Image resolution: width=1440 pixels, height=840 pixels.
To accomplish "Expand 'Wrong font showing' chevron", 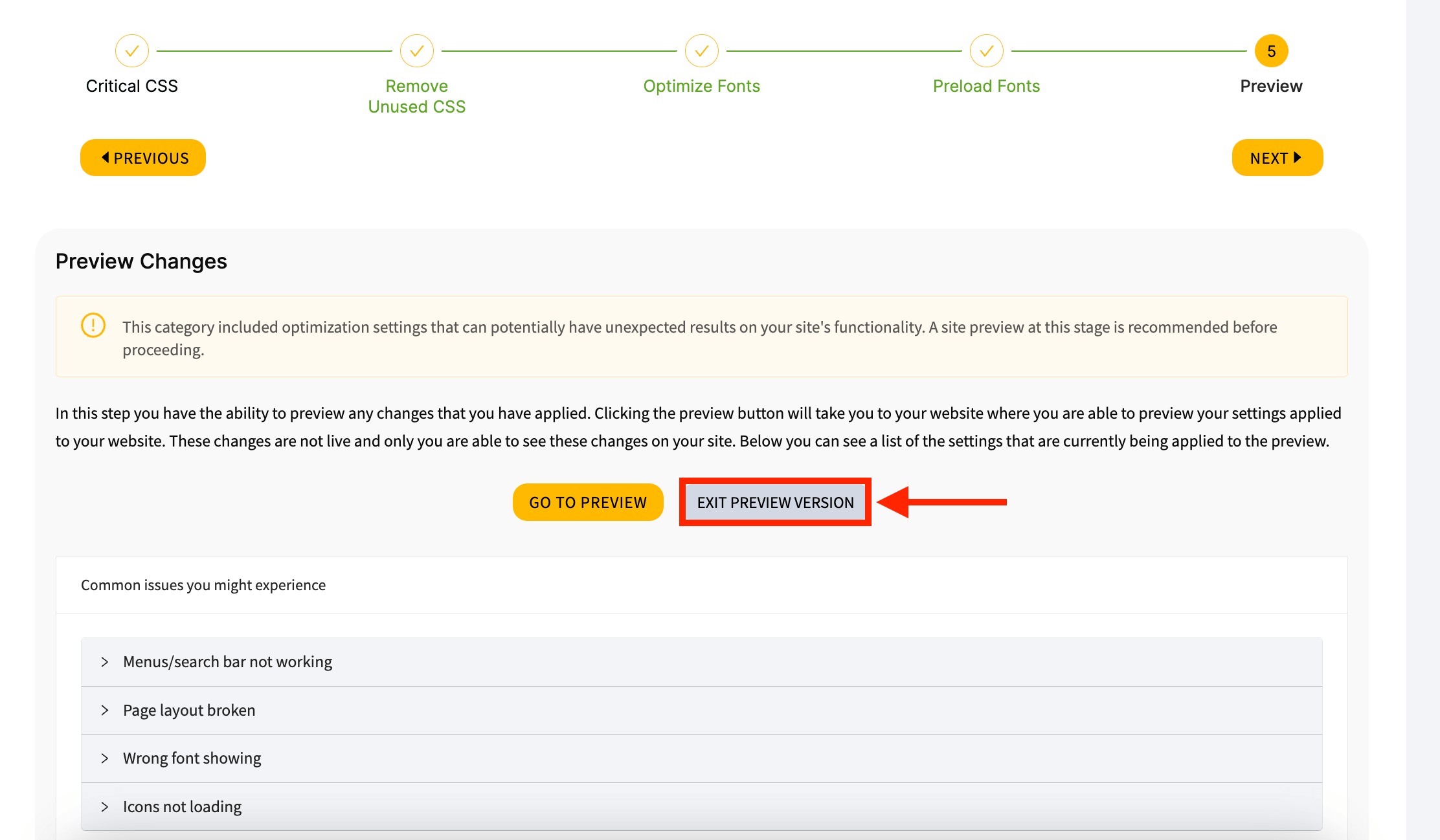I will coord(105,758).
